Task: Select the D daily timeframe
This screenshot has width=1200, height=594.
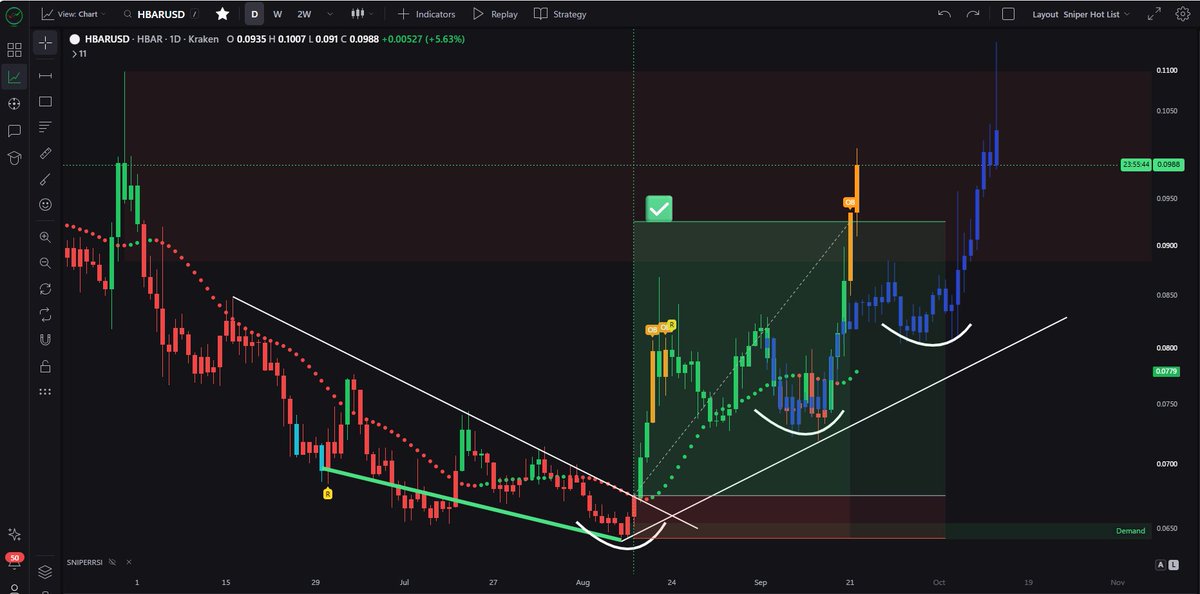Action: click(x=255, y=14)
